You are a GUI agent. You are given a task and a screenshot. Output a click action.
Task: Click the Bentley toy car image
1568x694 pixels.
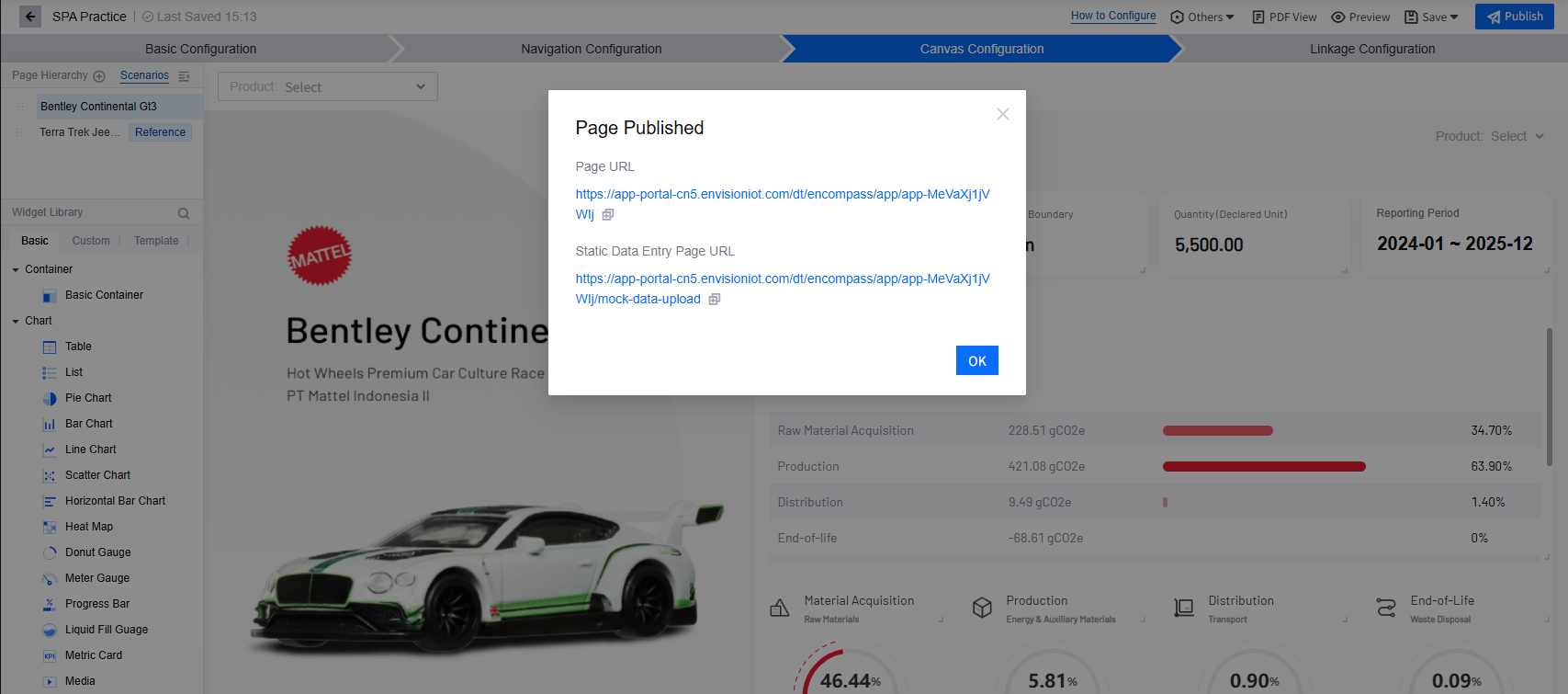(487, 580)
